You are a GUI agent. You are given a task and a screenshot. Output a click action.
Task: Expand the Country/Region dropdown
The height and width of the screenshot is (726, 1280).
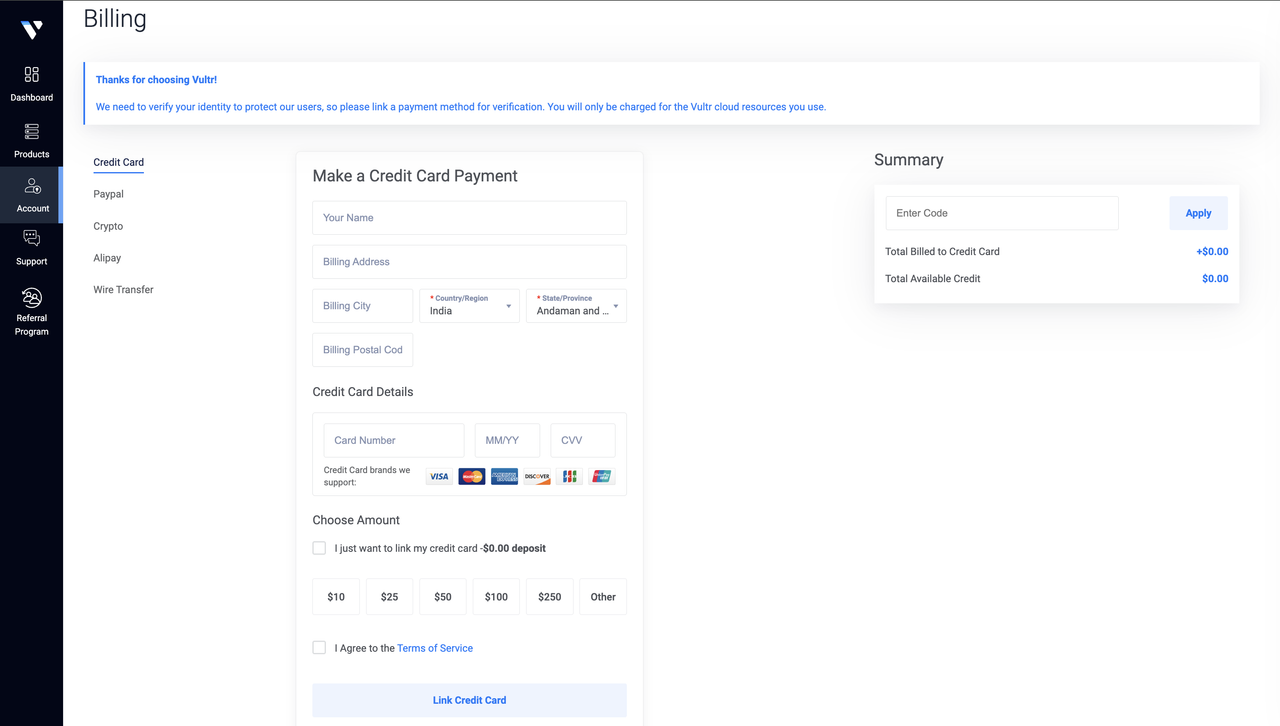coord(469,306)
